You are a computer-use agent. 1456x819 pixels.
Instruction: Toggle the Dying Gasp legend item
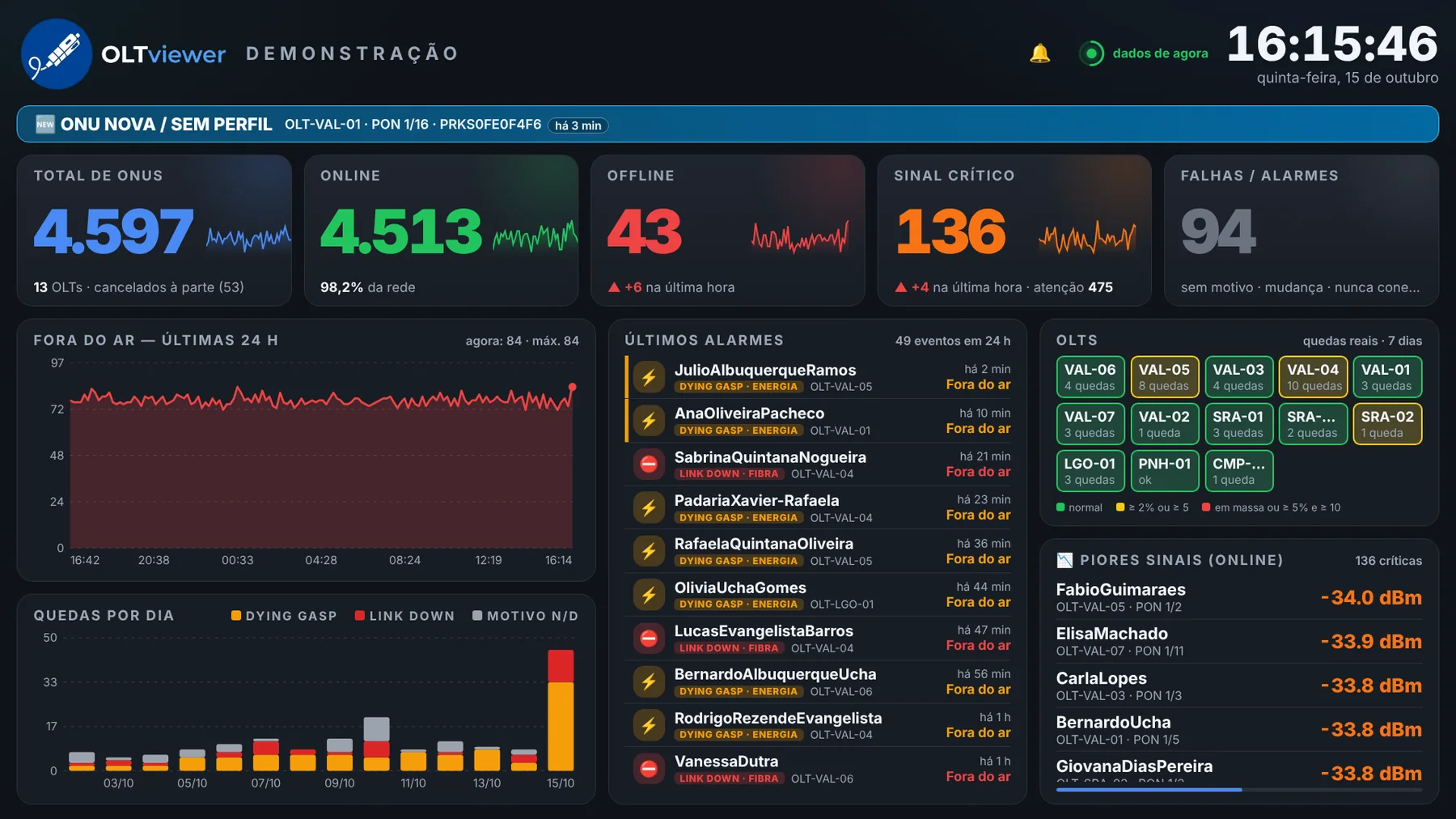[284, 616]
